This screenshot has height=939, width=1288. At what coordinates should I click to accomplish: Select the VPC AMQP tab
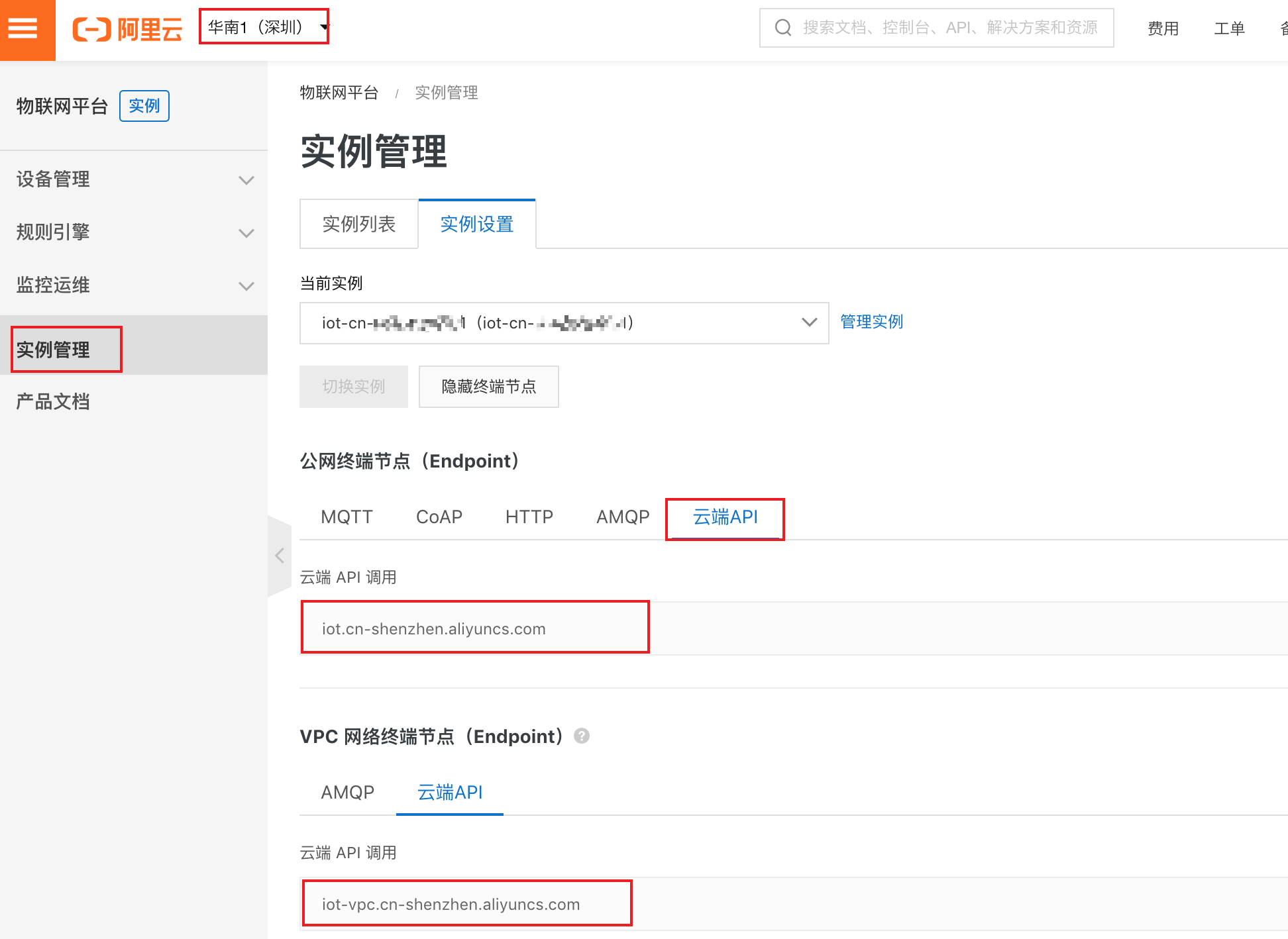pos(348,793)
